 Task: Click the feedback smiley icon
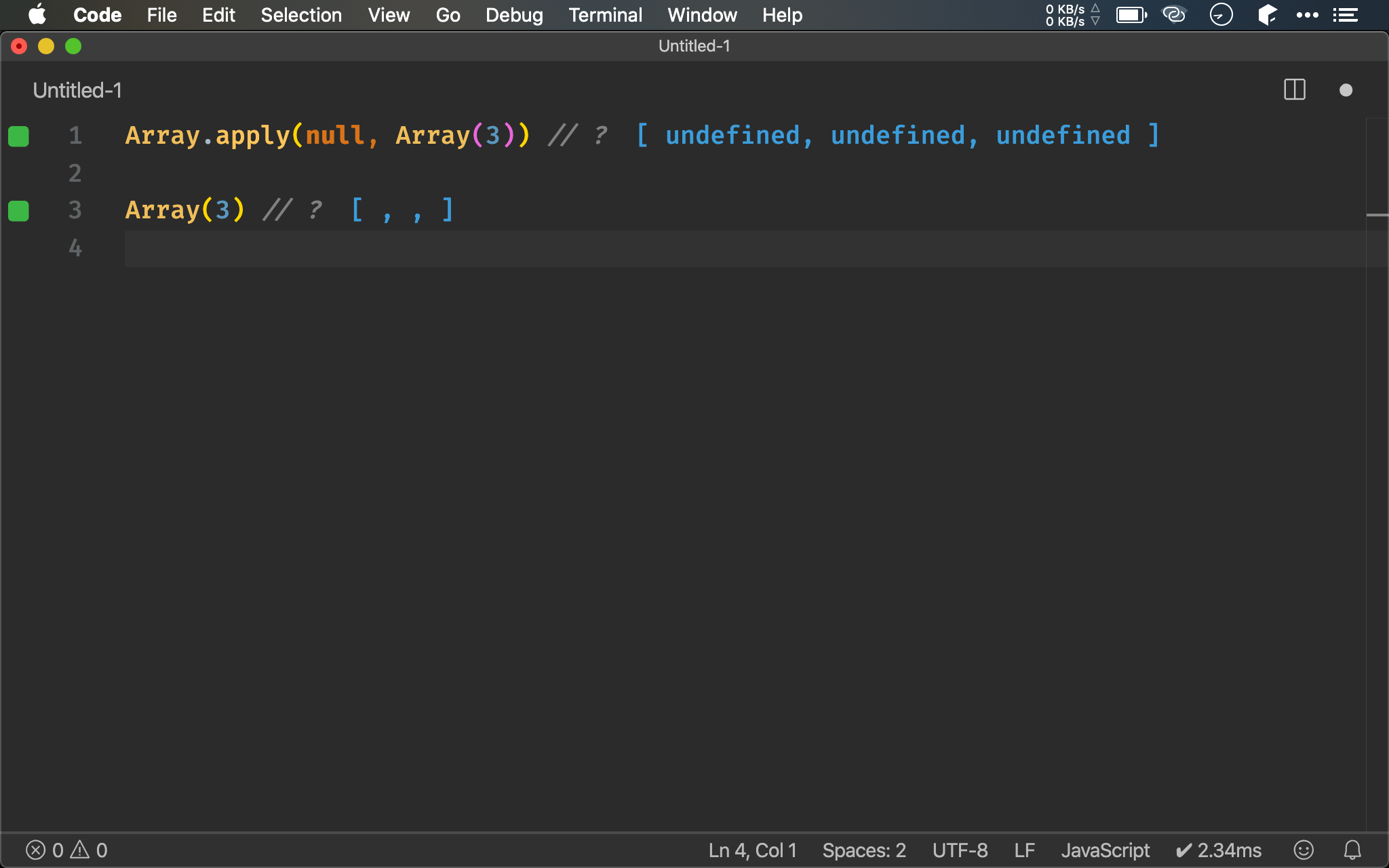[x=1304, y=850]
